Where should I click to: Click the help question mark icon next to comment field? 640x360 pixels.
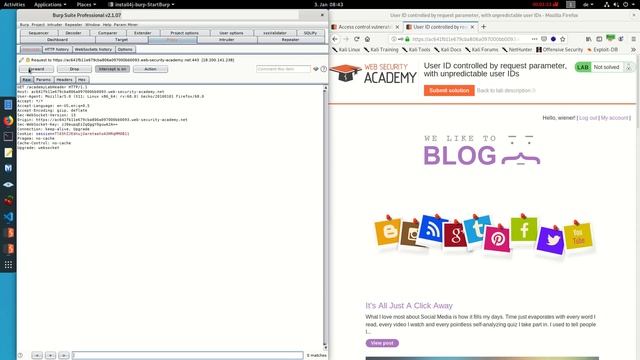(324, 69)
